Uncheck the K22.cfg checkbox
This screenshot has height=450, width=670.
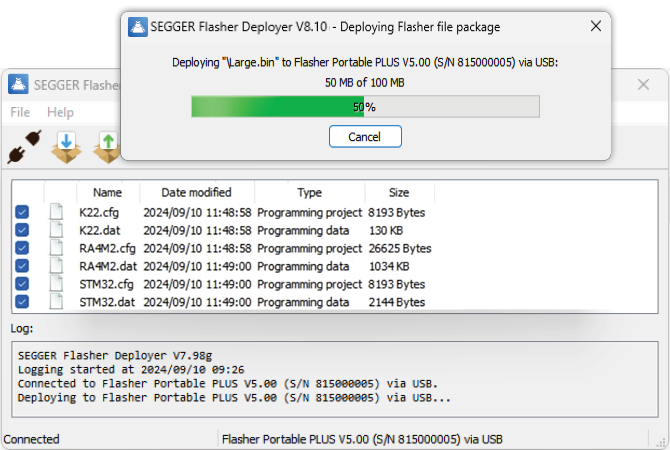[23, 212]
